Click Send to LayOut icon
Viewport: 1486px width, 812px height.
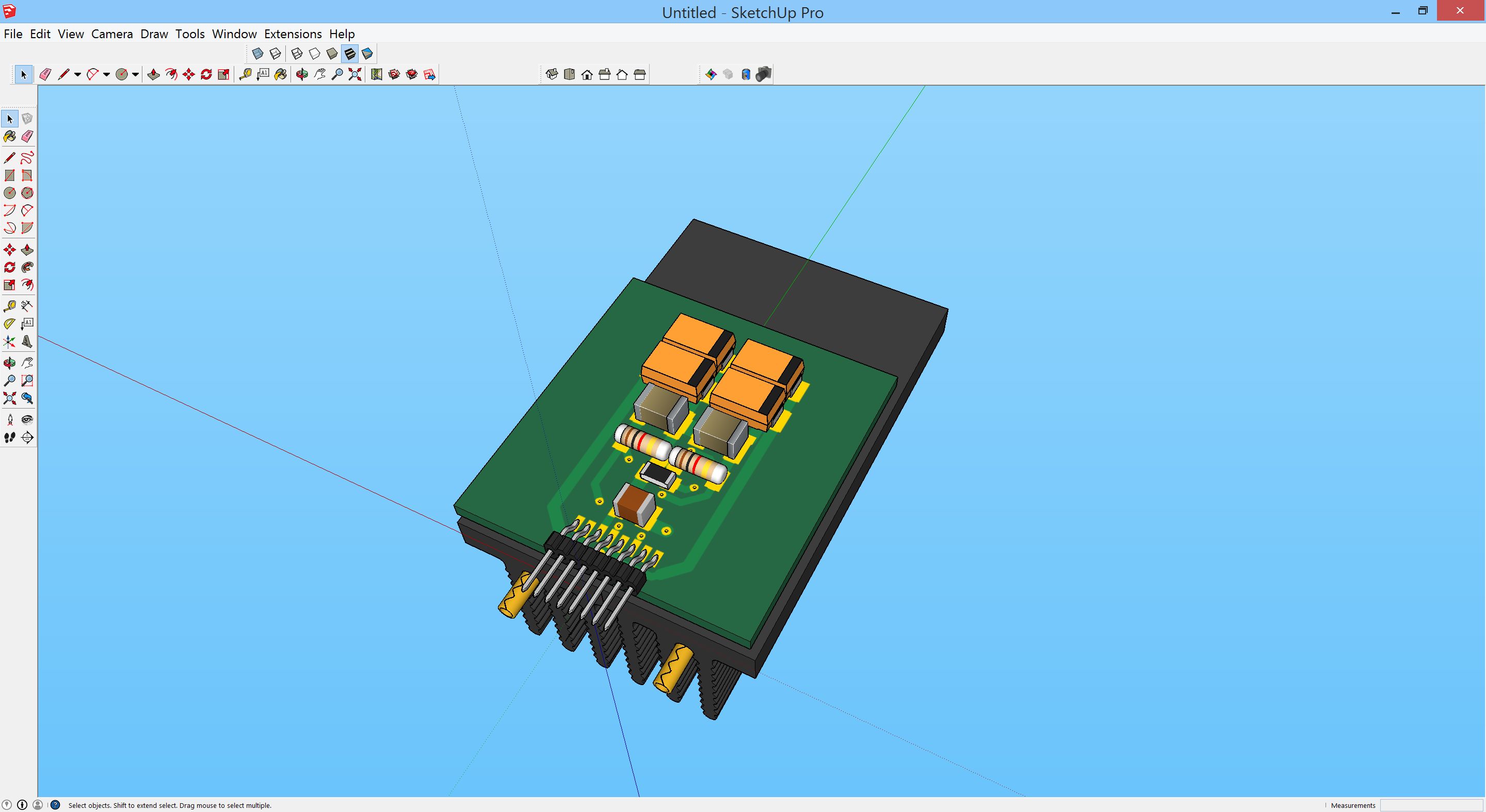pos(430,74)
